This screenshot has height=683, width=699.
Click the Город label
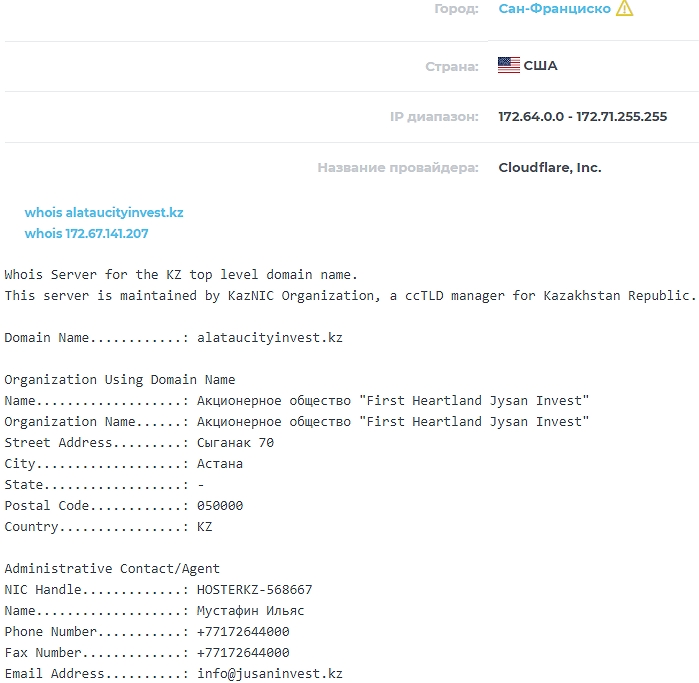pos(456,9)
